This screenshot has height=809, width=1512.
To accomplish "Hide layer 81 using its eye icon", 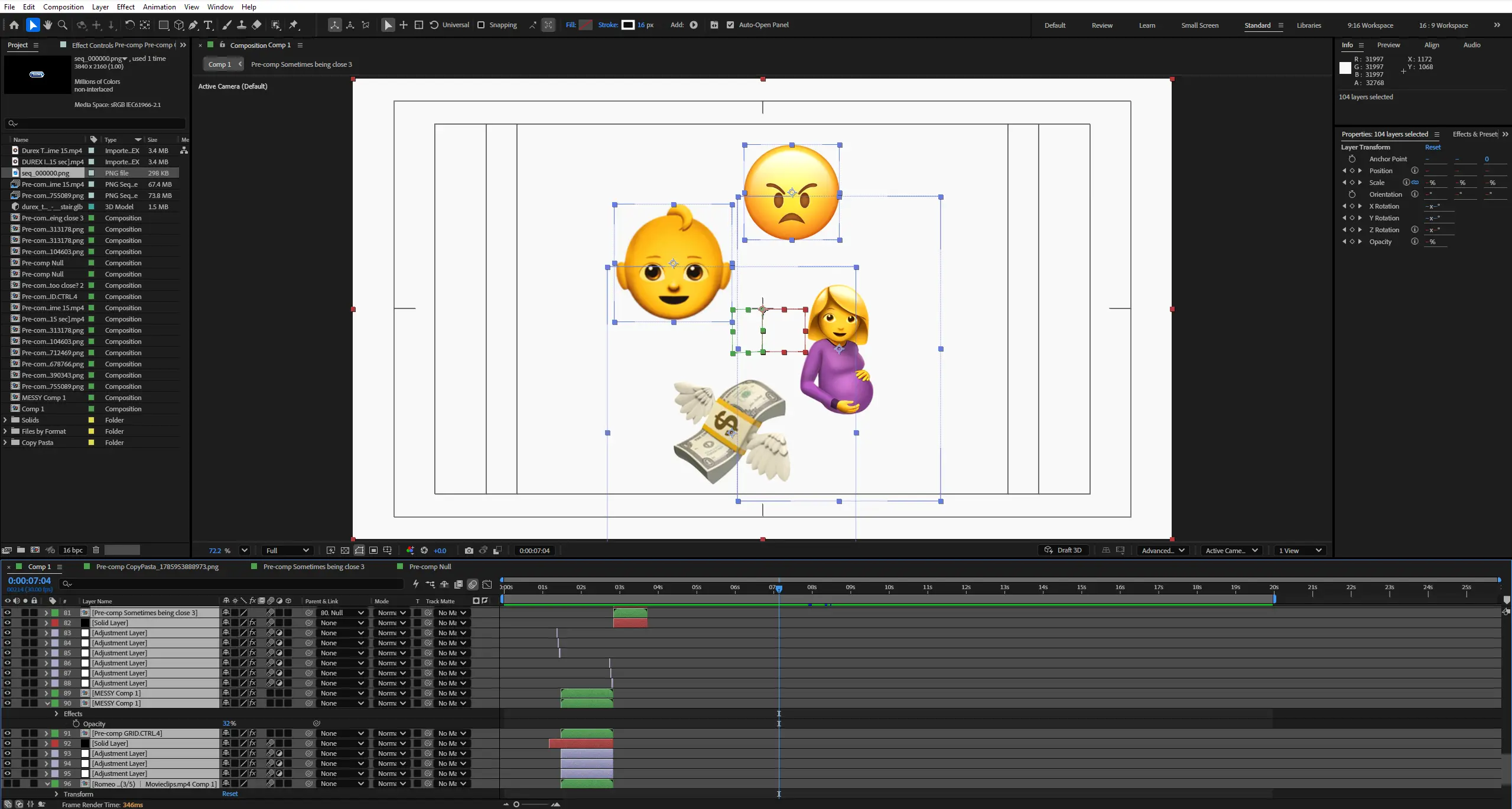I will 7,613.
